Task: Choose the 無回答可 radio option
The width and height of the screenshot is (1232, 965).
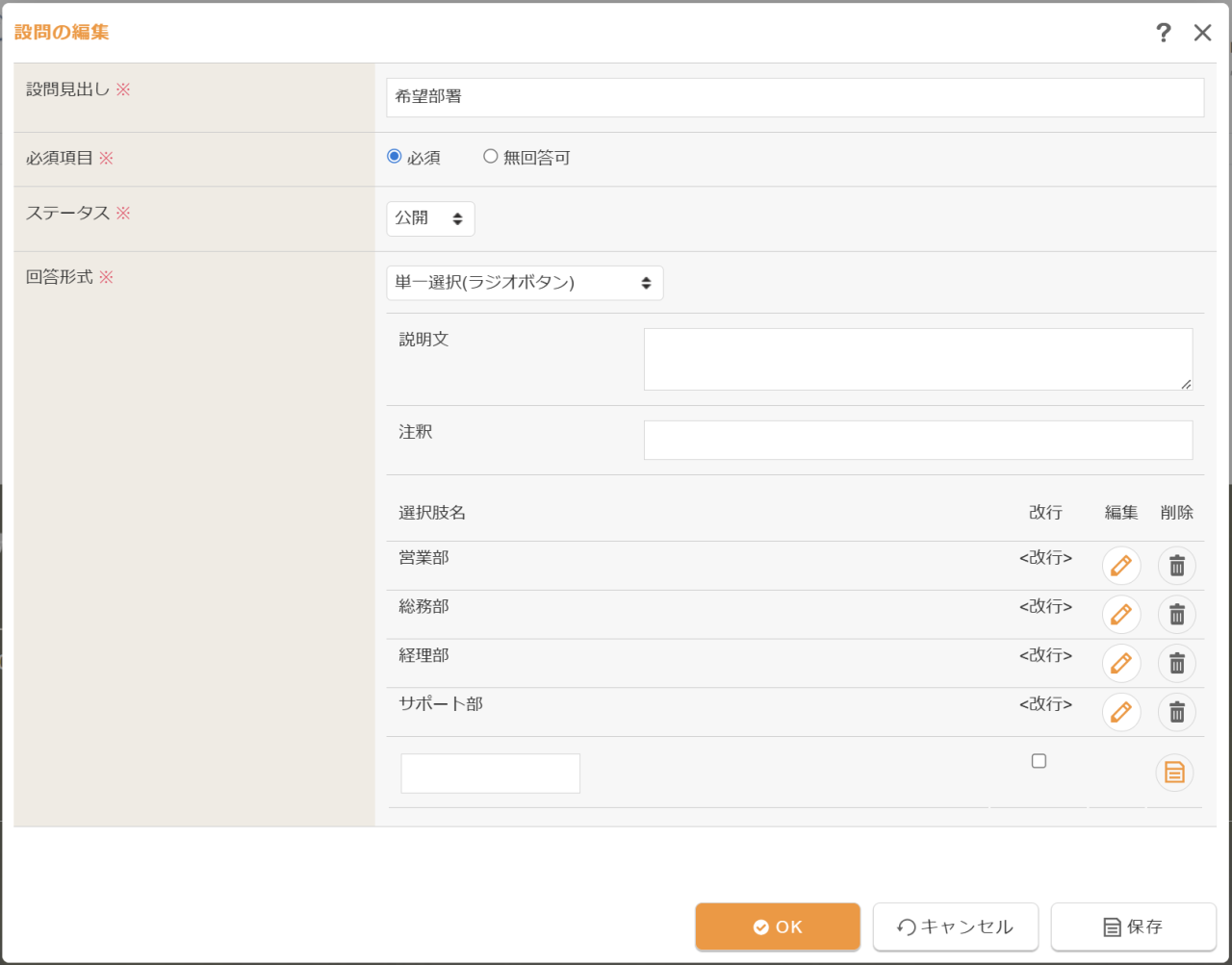Action: point(491,156)
